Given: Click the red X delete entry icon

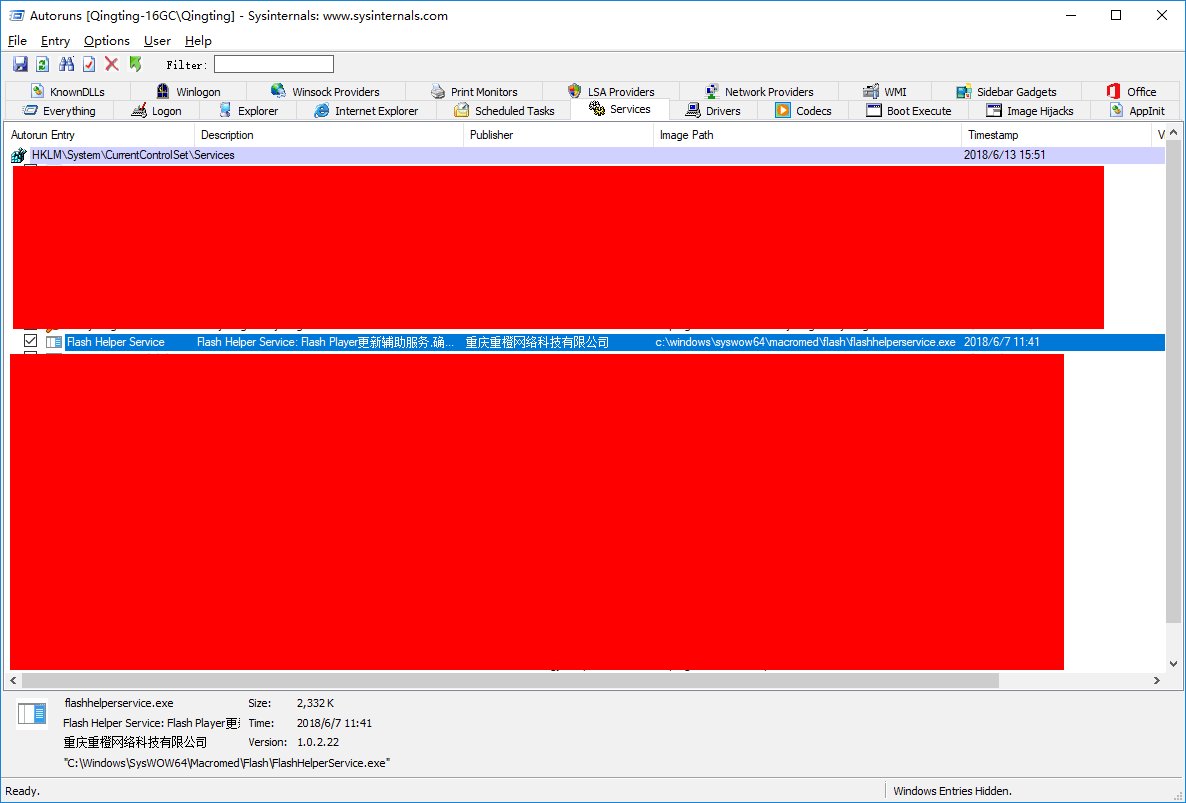Looking at the screenshot, I should [110, 63].
